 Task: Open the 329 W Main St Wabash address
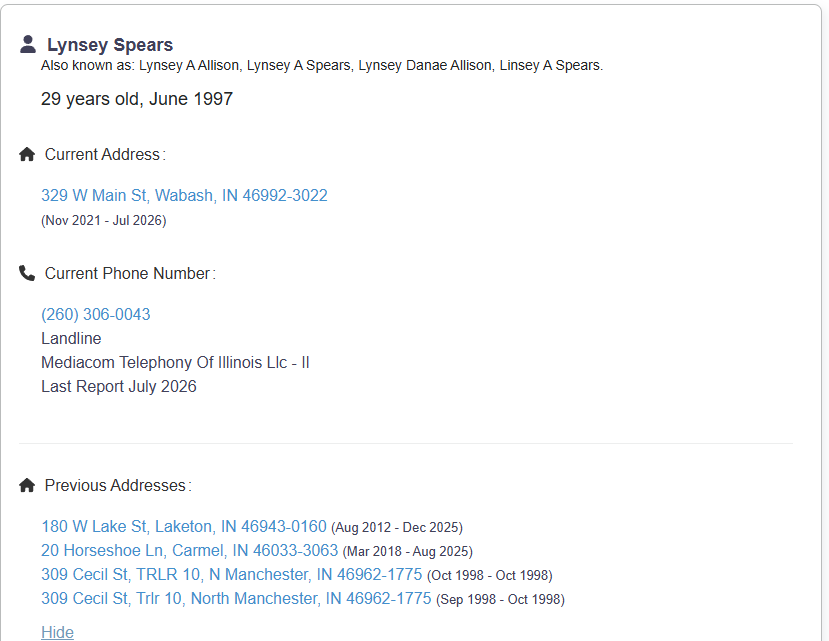click(x=185, y=195)
